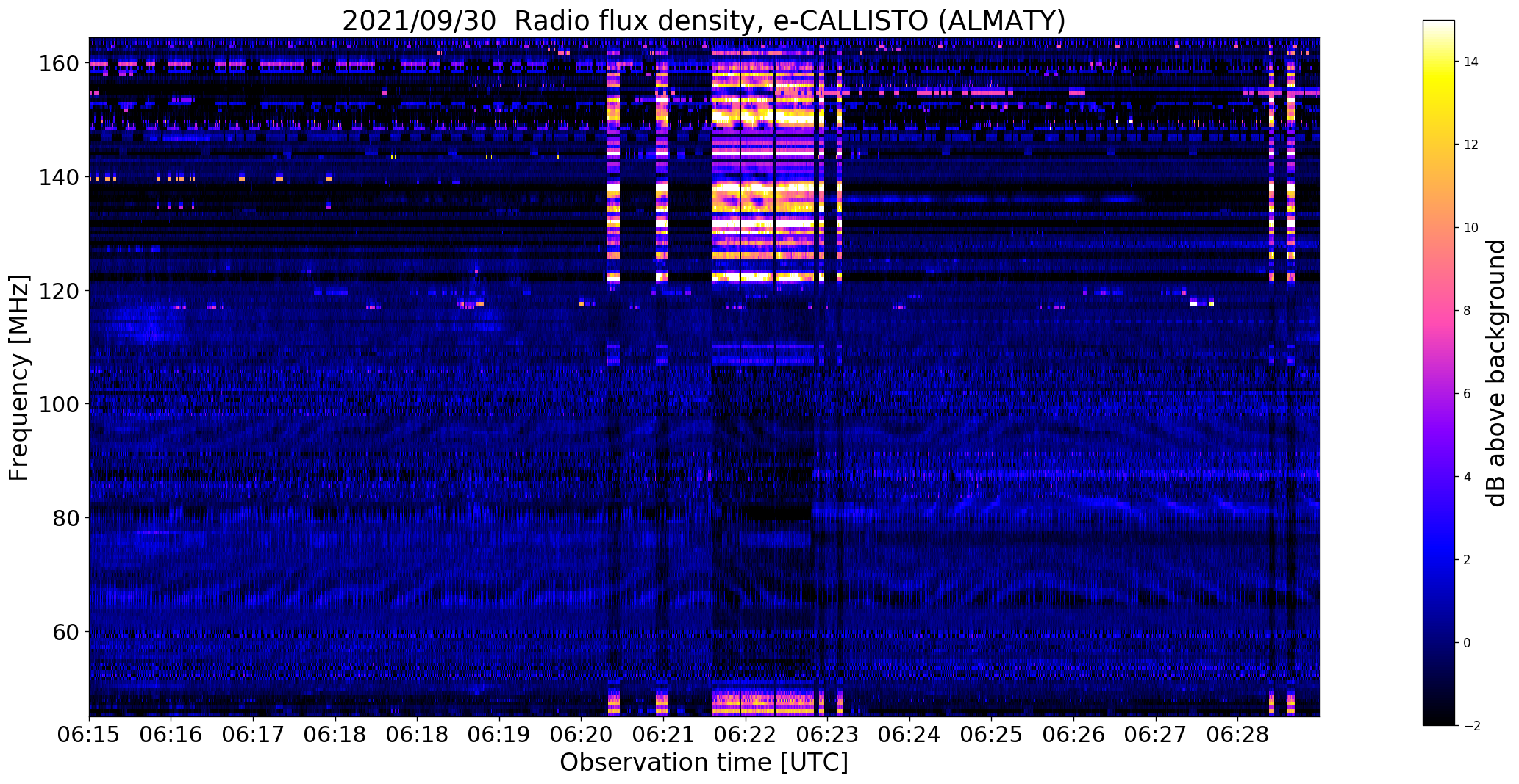Select the 06:27 time tick label
This screenshot has height=784, width=1519.
pos(1155,736)
